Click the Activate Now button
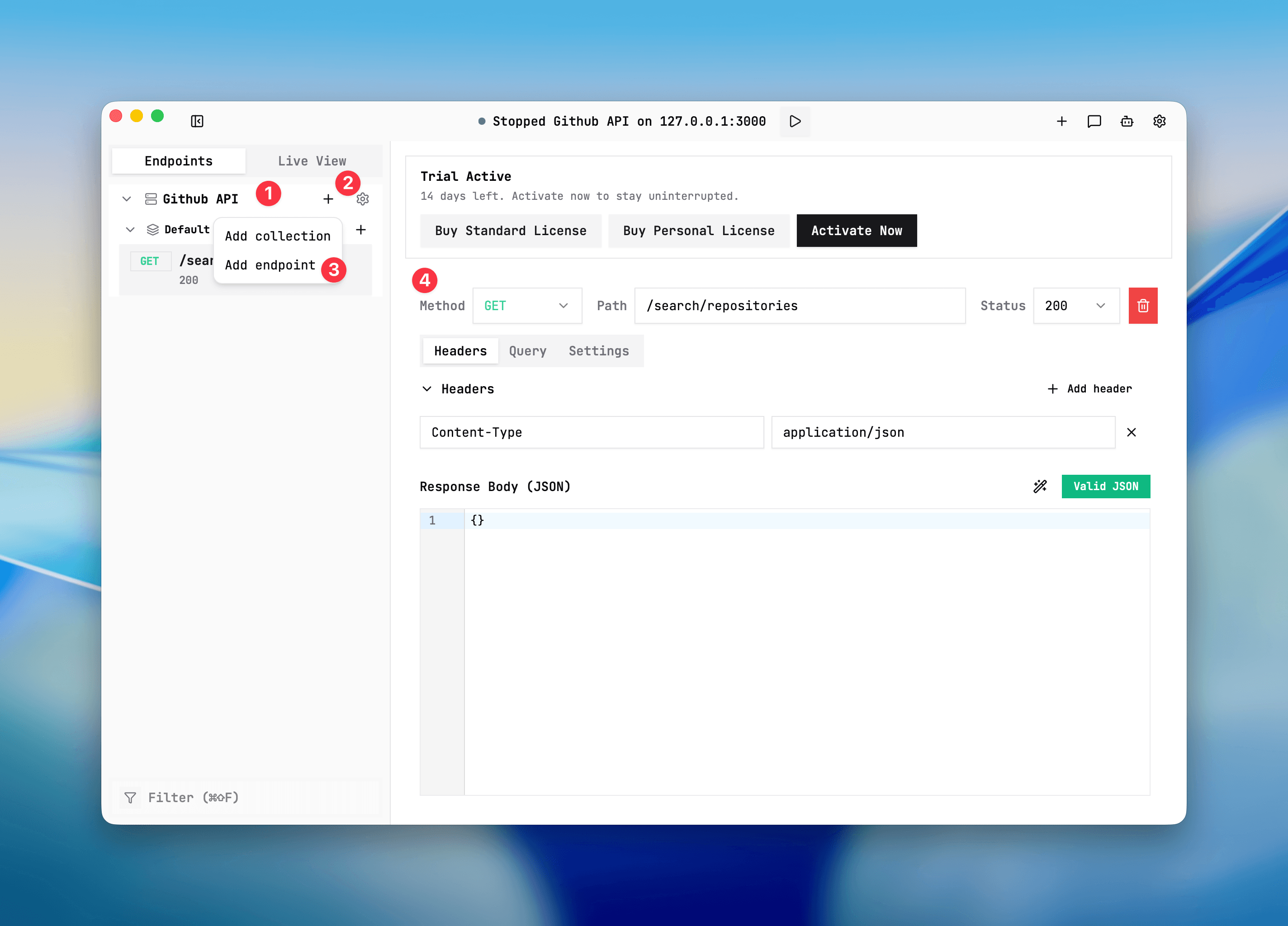Image resolution: width=1288 pixels, height=926 pixels. [x=857, y=231]
